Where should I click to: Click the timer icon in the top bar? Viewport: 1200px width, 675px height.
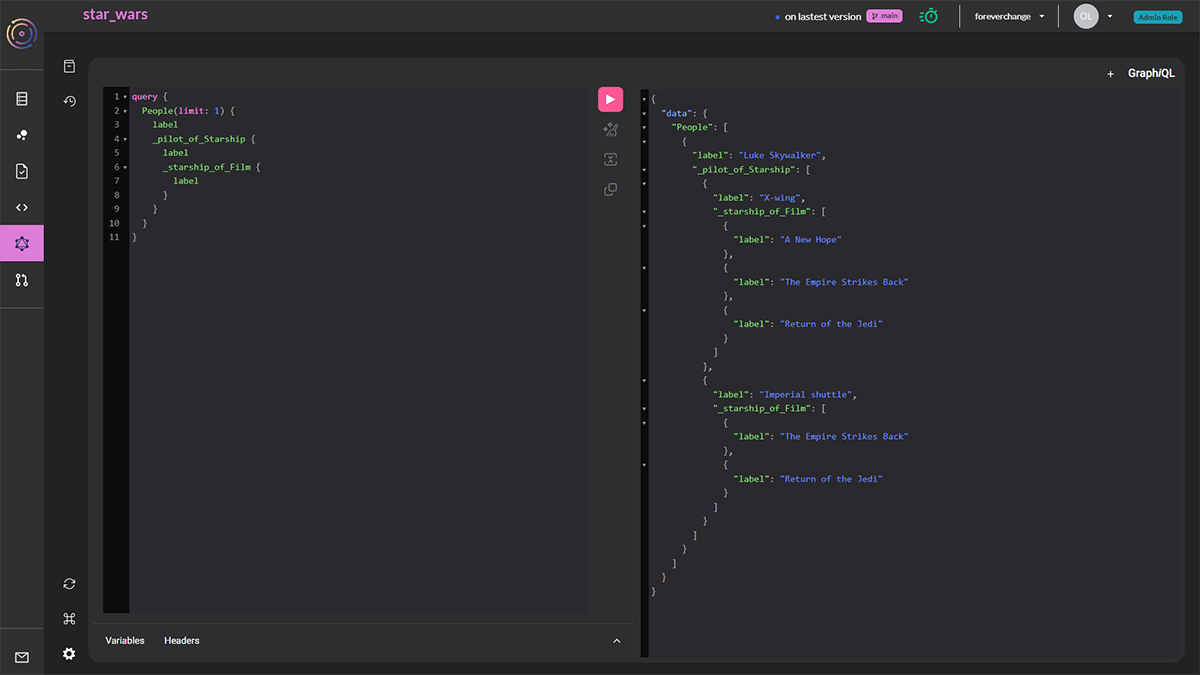pyautogui.click(x=928, y=16)
